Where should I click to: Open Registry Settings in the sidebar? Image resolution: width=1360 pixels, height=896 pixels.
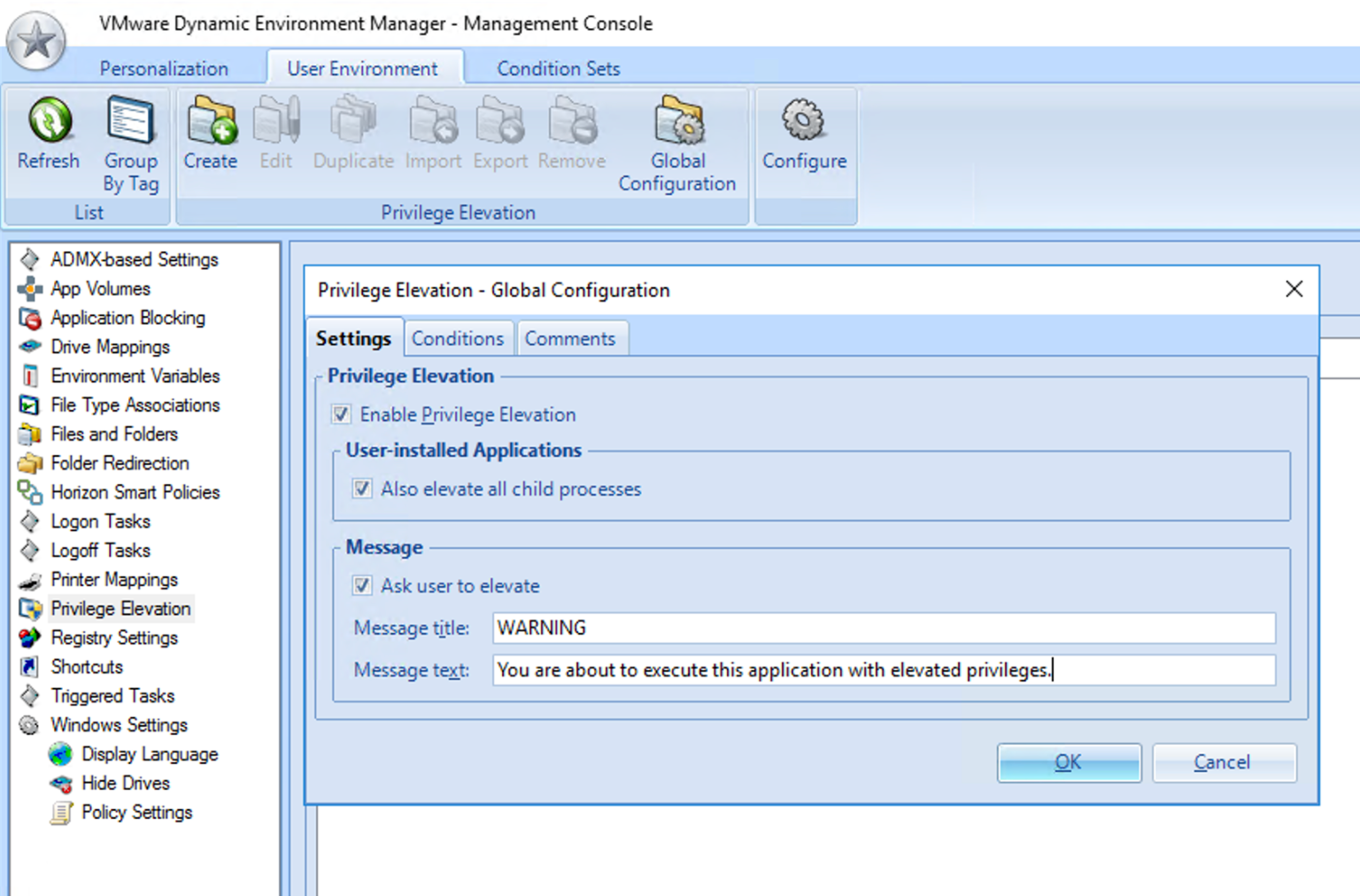[114, 637]
